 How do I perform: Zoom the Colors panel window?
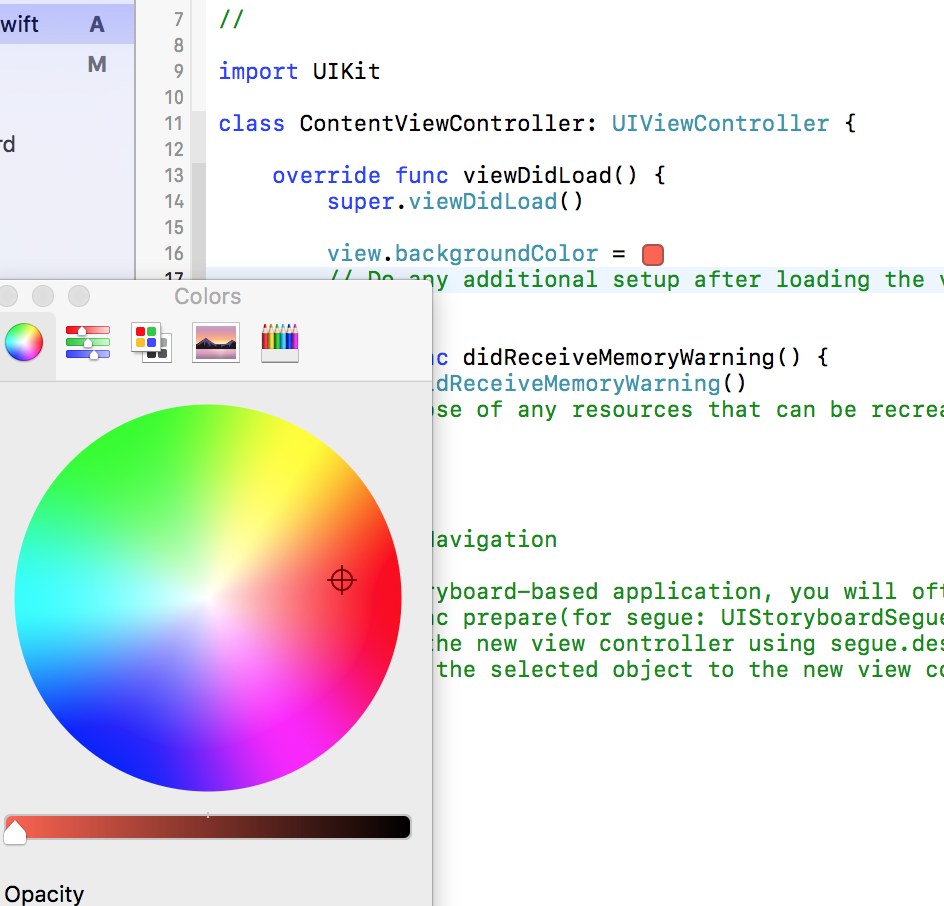[x=79, y=296]
